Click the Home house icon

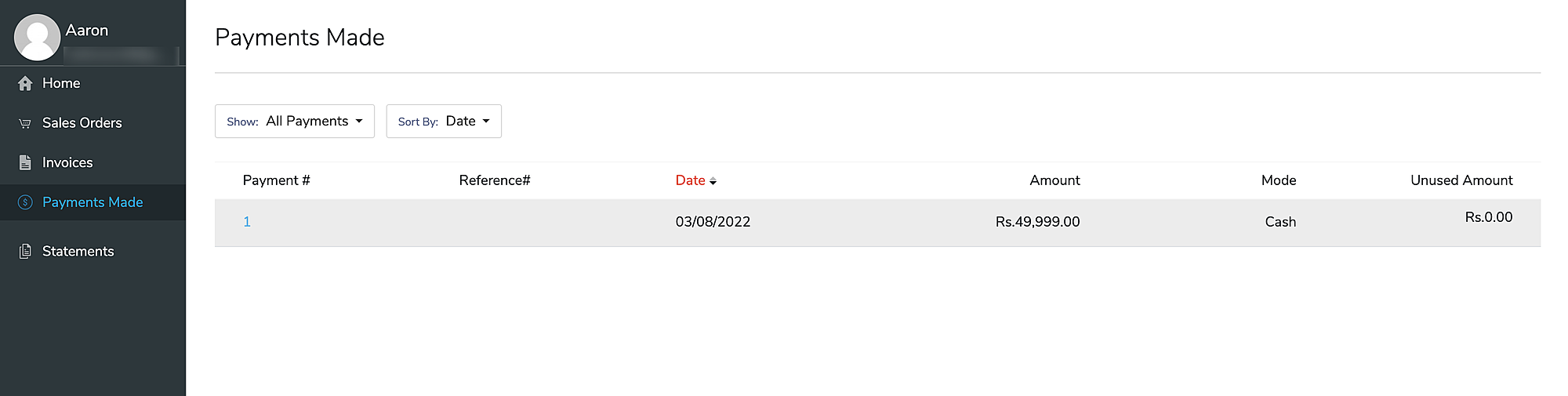pos(25,83)
